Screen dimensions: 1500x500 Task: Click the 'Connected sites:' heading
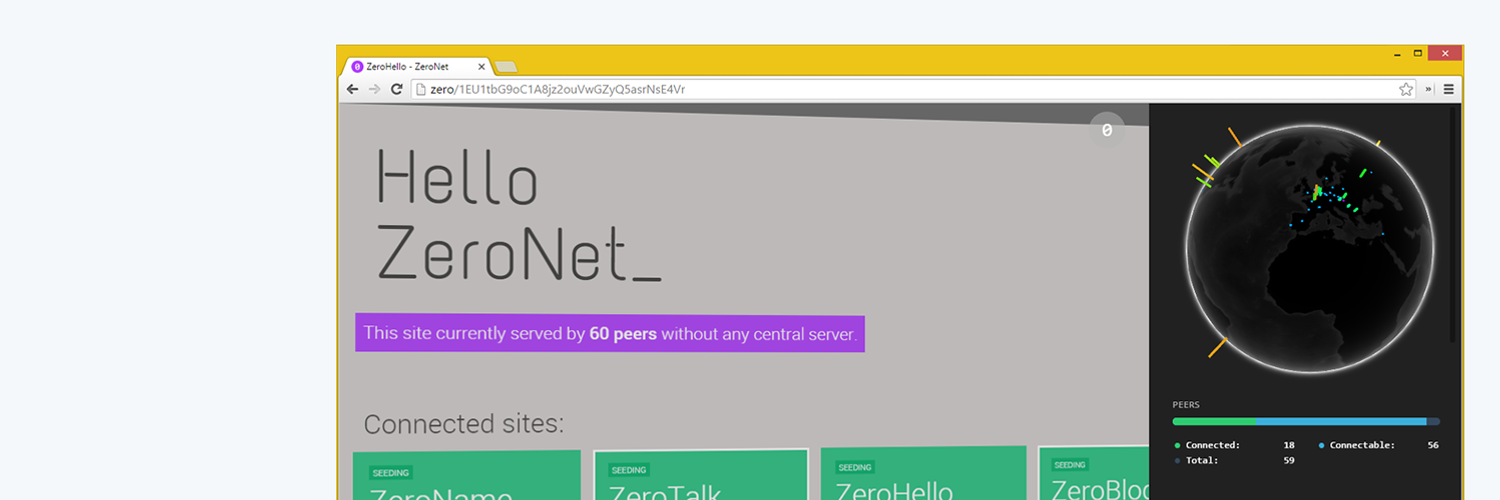tap(464, 424)
